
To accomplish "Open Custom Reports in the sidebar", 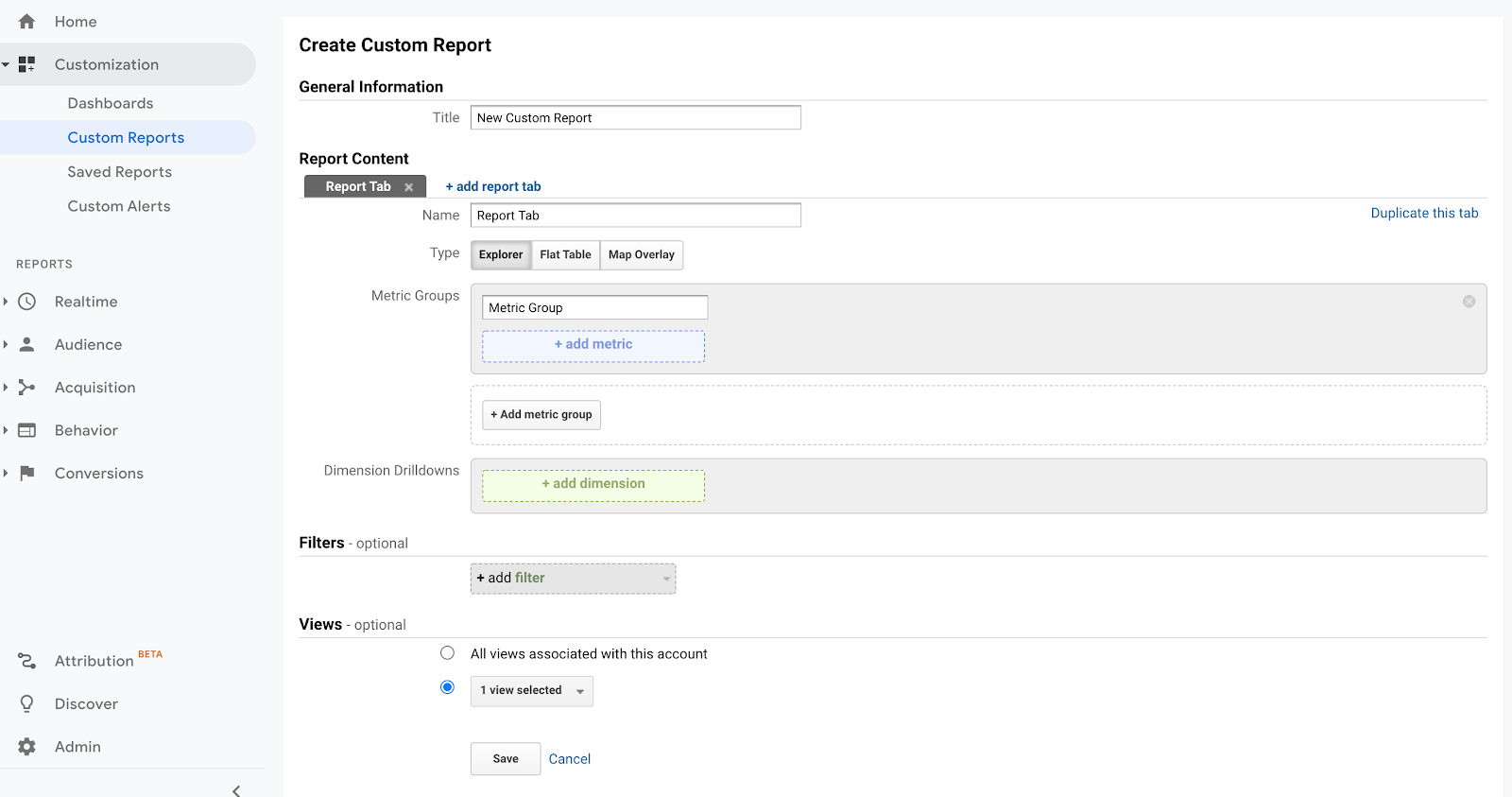I will tap(126, 137).
